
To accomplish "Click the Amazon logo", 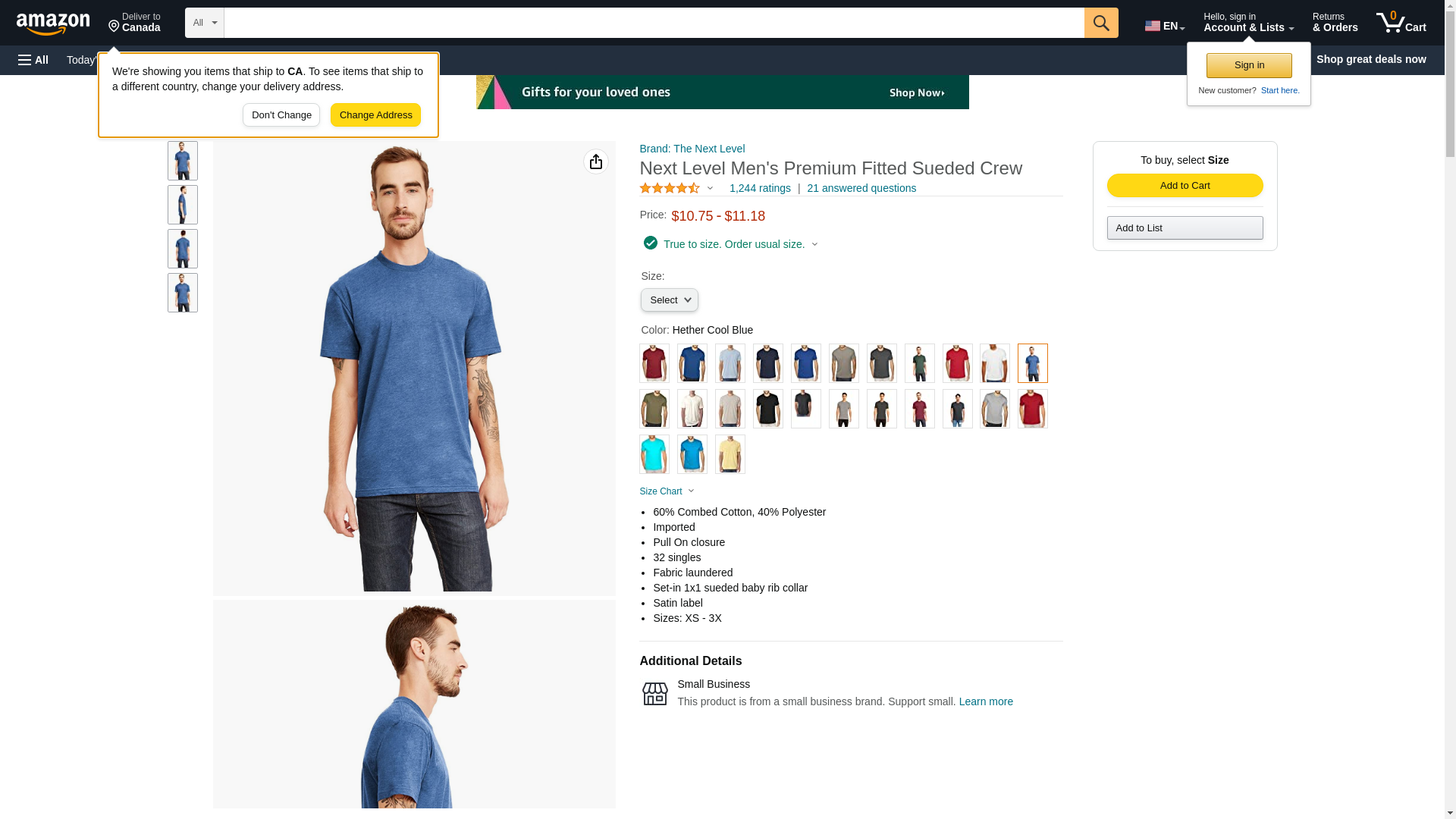I will click(x=53, y=24).
